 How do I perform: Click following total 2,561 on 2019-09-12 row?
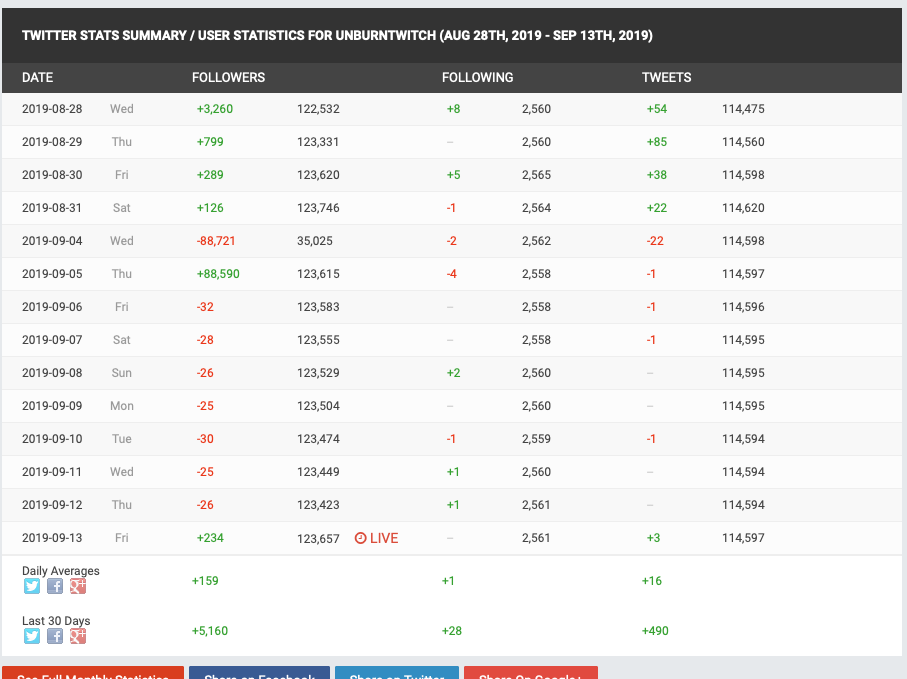[536, 504]
